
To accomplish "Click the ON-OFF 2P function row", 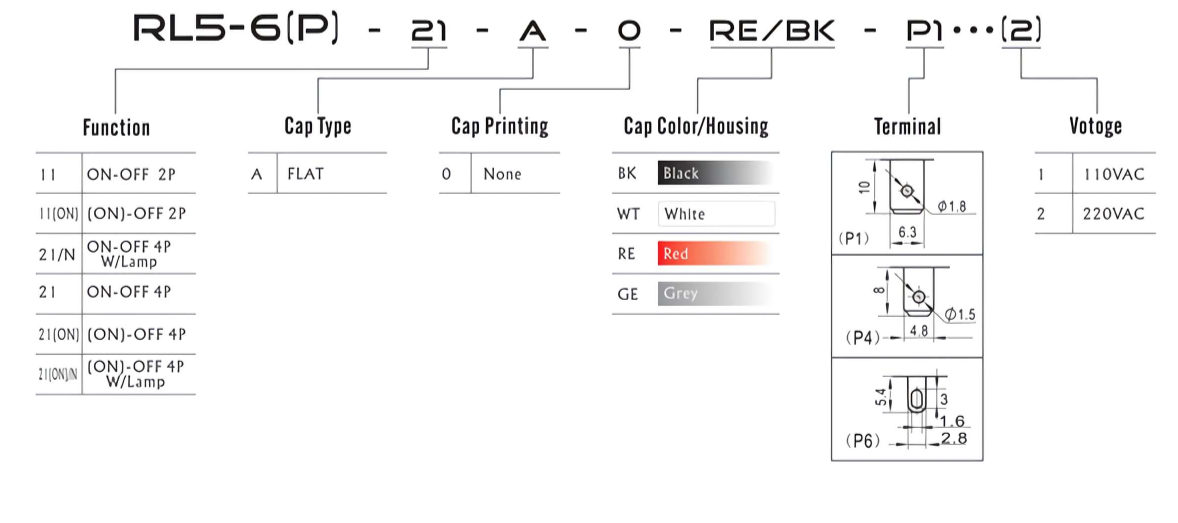I will tap(116, 174).
